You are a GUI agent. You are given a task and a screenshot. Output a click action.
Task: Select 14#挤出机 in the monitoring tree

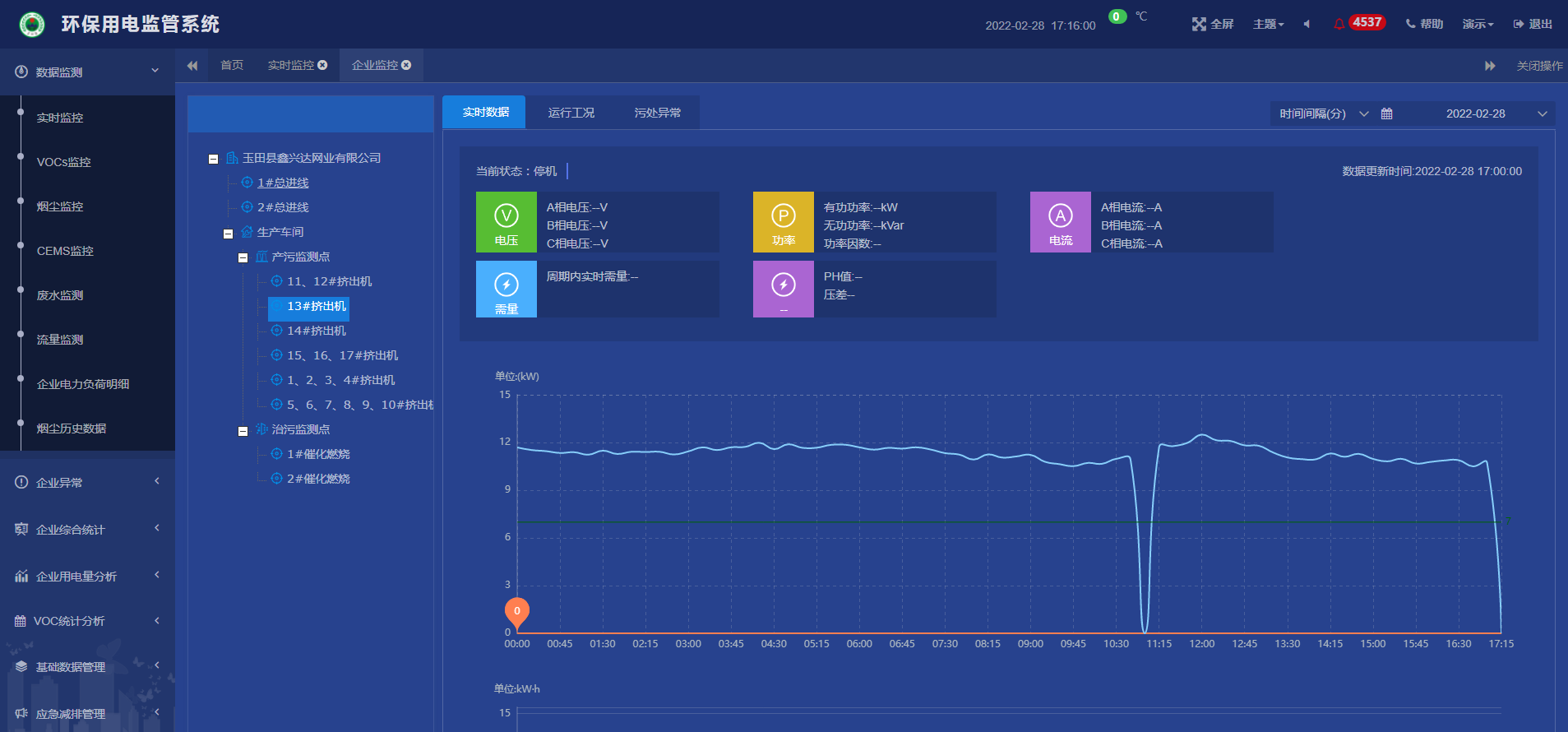(x=316, y=331)
